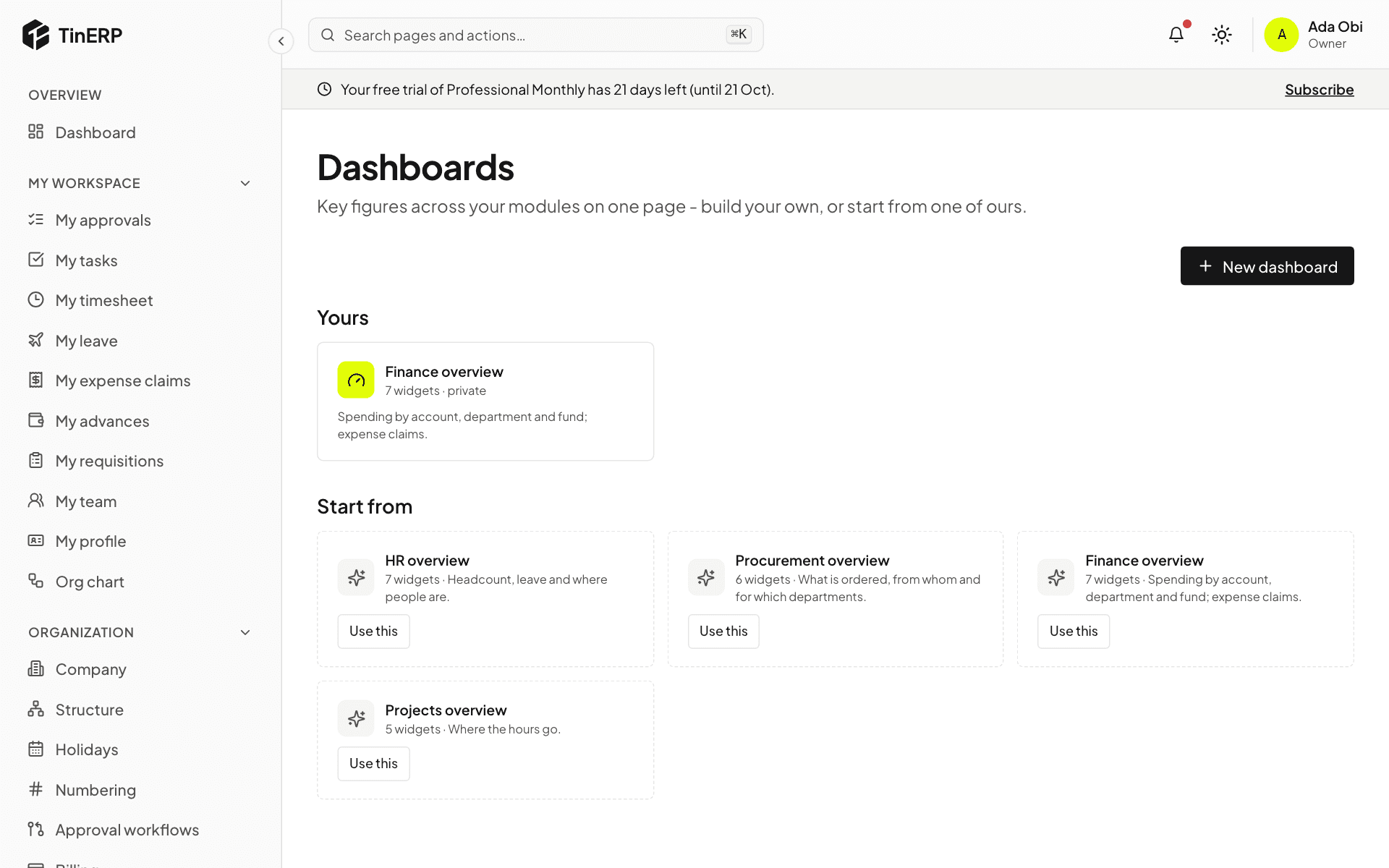
Task: Click the Structure hierarchy icon
Action: (35, 709)
